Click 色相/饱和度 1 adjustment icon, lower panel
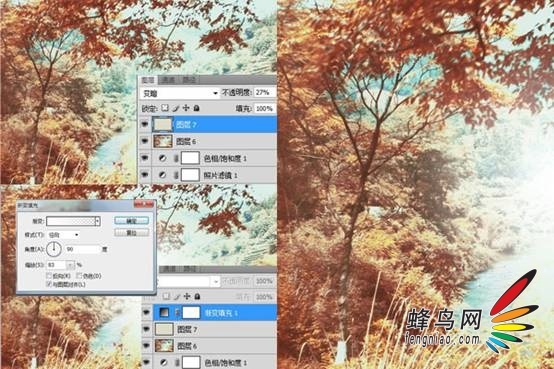Screen dimensions: 554x369 click(164, 362)
